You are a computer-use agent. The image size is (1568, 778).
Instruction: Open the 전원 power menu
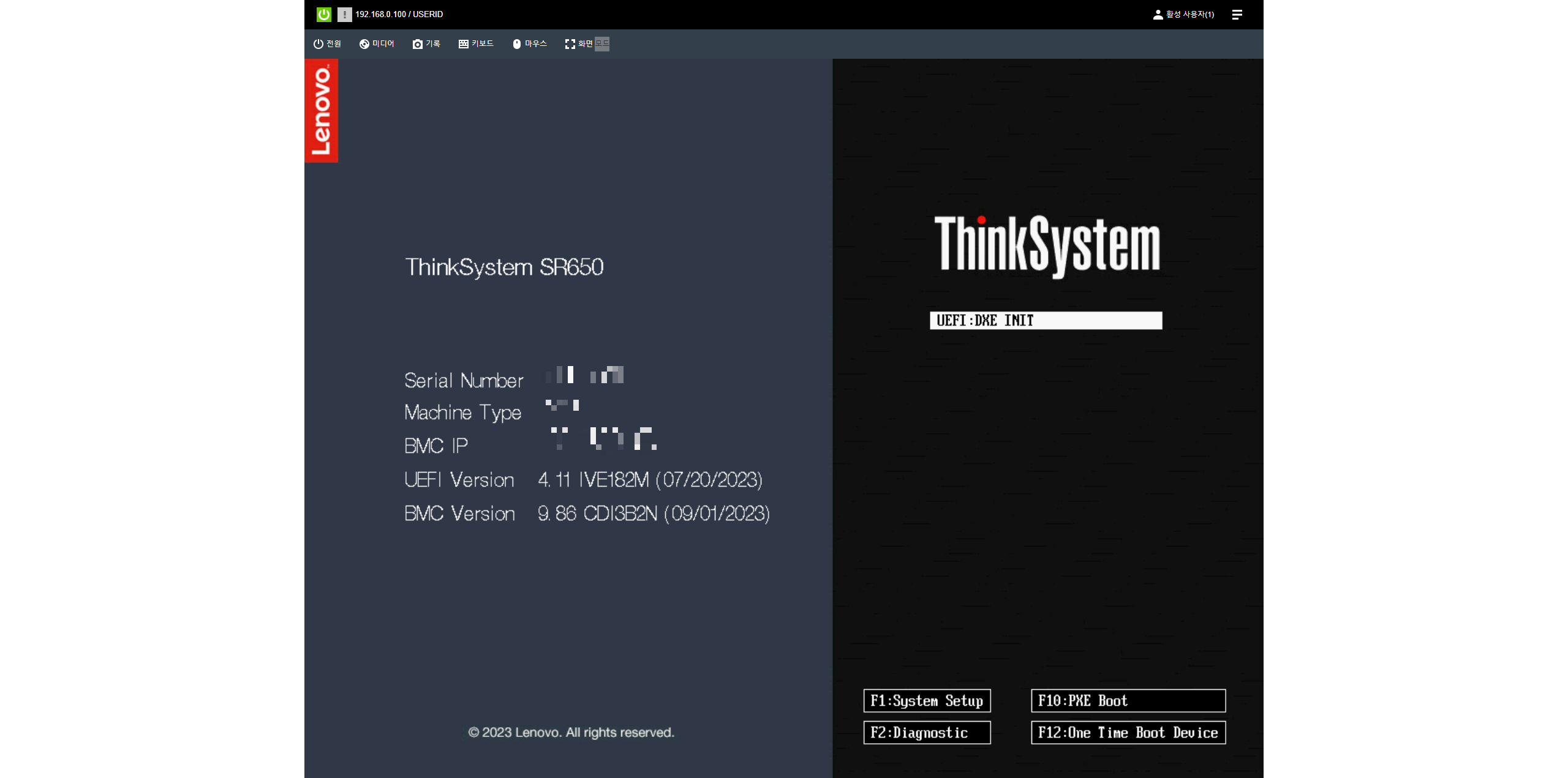(327, 43)
